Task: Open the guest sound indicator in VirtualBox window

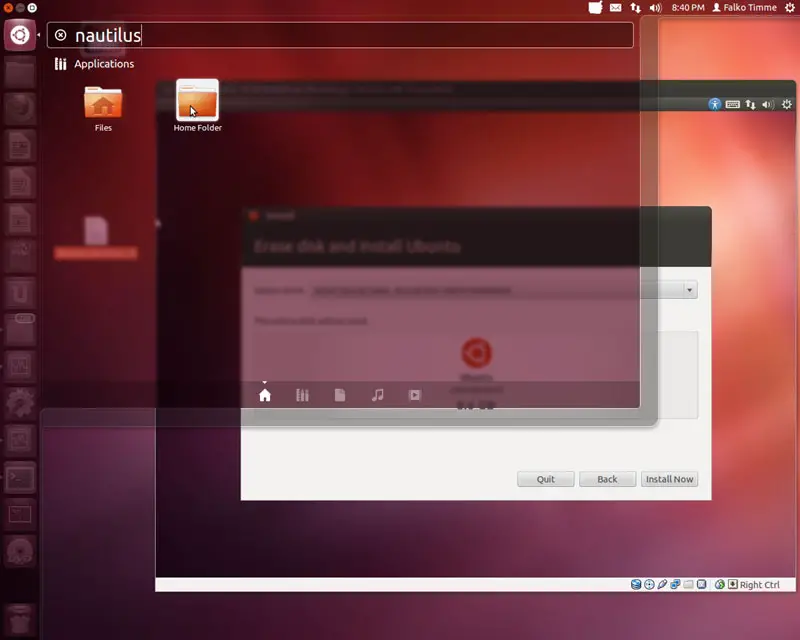Action: point(768,105)
